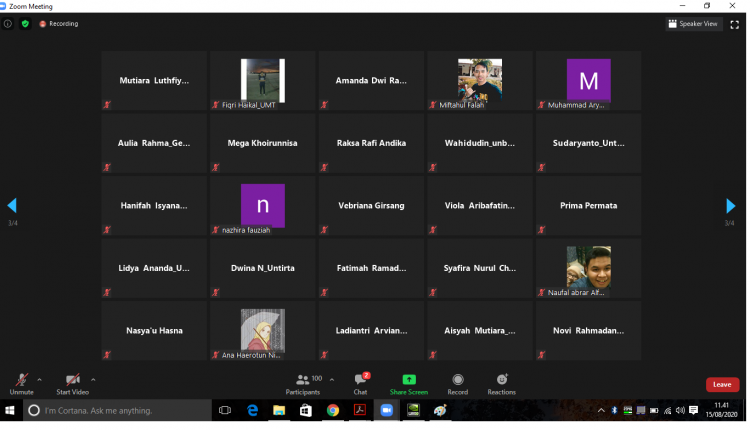Expand audio options arrow next to Unmute
The height and width of the screenshot is (430, 750).
(40, 380)
